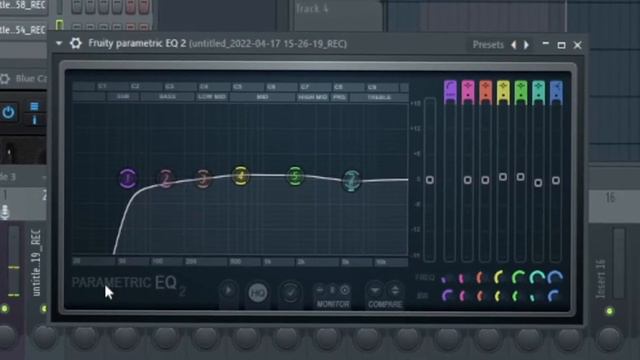Click the teal band 6 level slider handle
Screen dimensions: 640x360
[538, 183]
